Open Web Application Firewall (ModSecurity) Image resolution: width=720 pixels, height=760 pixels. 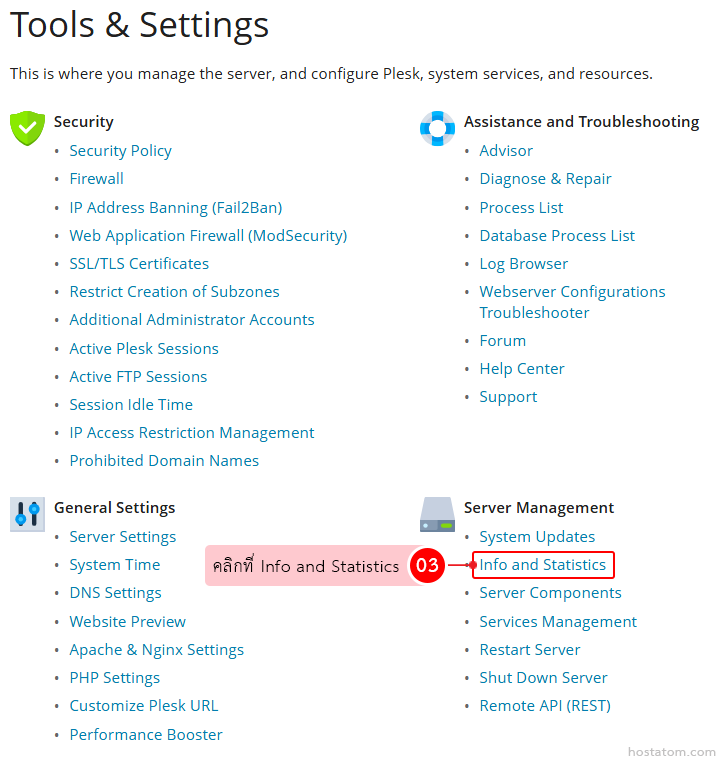(208, 236)
